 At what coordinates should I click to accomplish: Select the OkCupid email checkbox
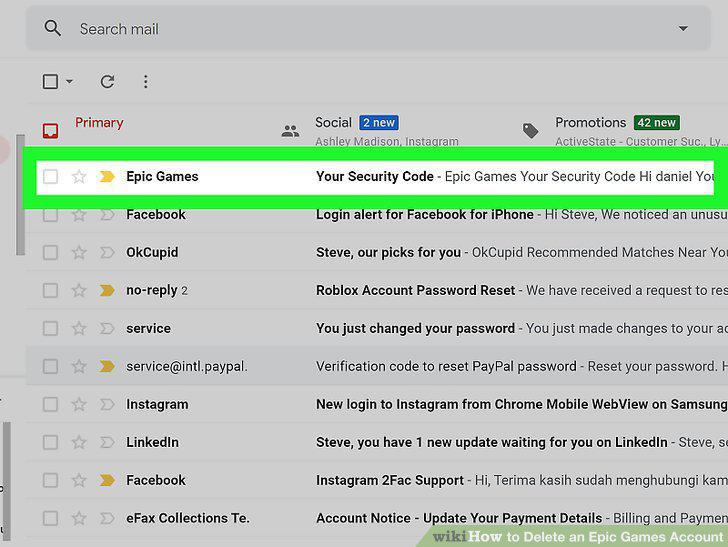pyautogui.click(x=50, y=253)
